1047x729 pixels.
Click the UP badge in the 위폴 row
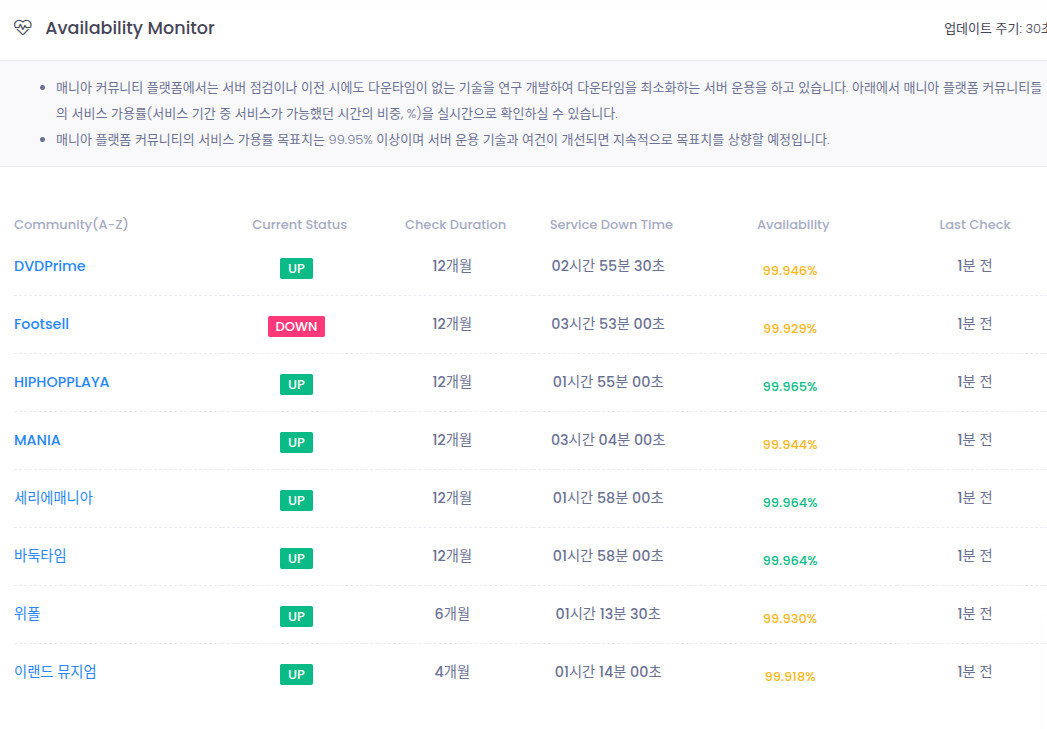[x=296, y=616]
